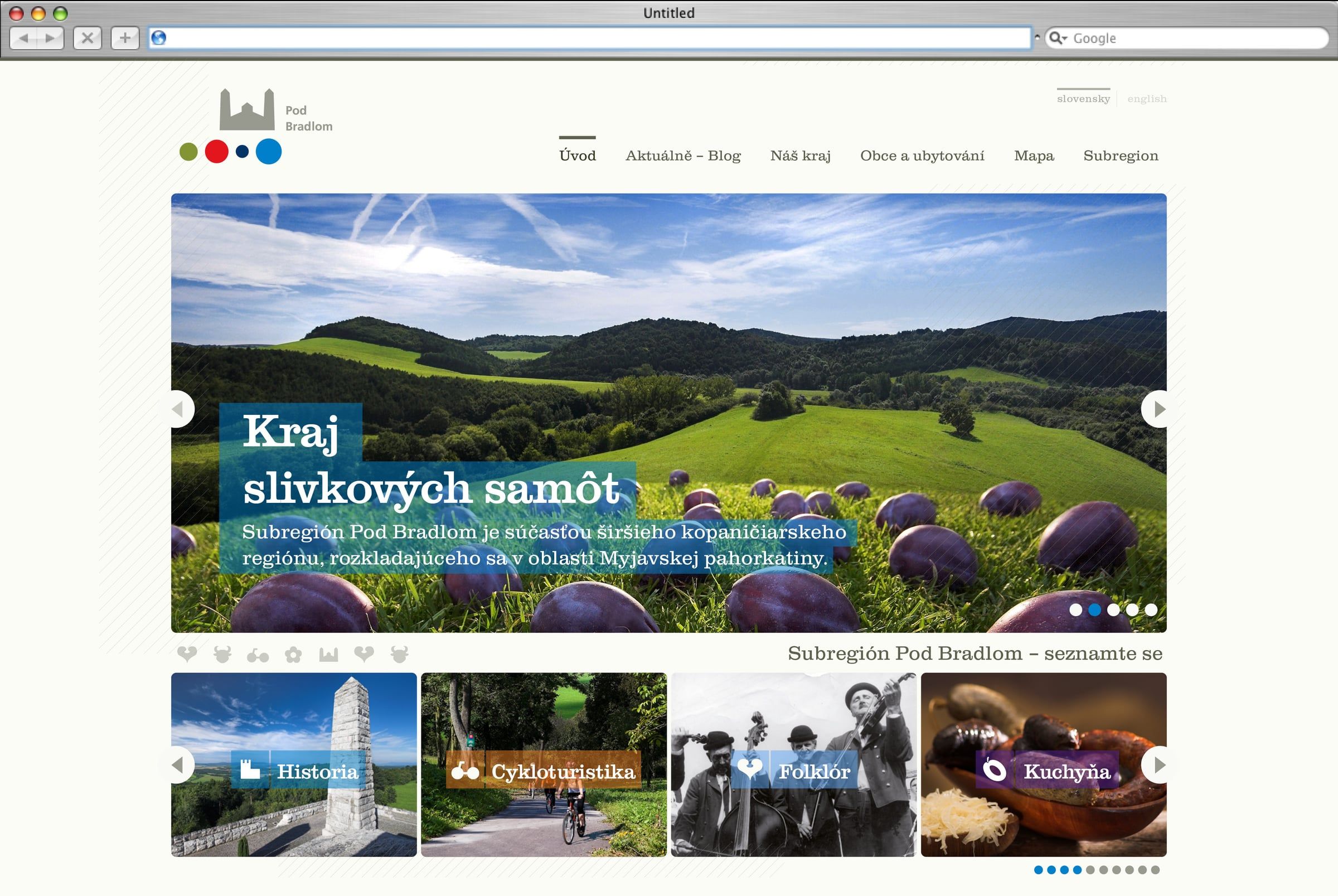Open the Subregion menu item
Screen dimensions: 1338x896
point(1121,156)
